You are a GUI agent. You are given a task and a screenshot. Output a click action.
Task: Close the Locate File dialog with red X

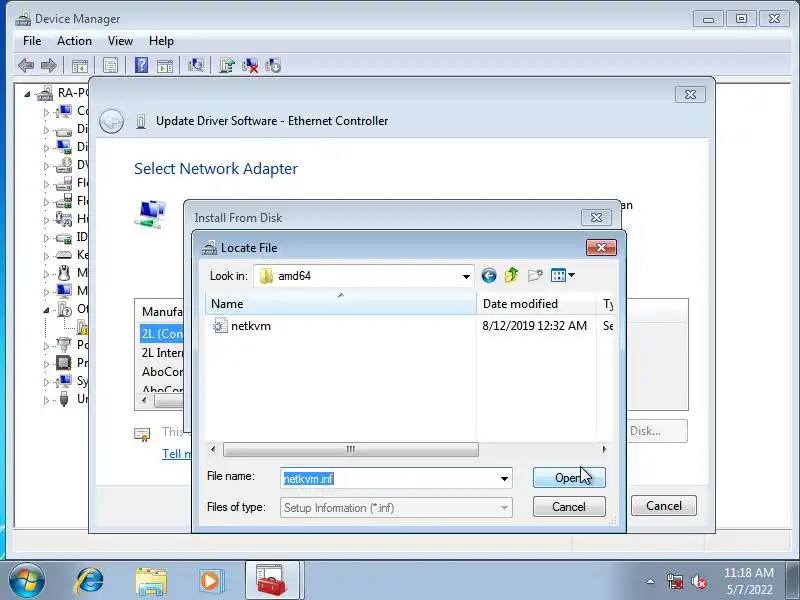pos(602,247)
